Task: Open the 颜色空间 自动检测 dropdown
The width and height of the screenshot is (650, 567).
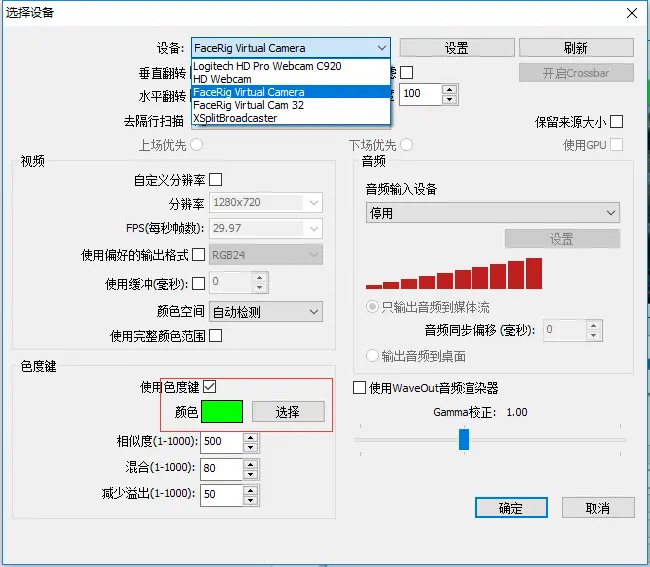Action: click(x=266, y=312)
